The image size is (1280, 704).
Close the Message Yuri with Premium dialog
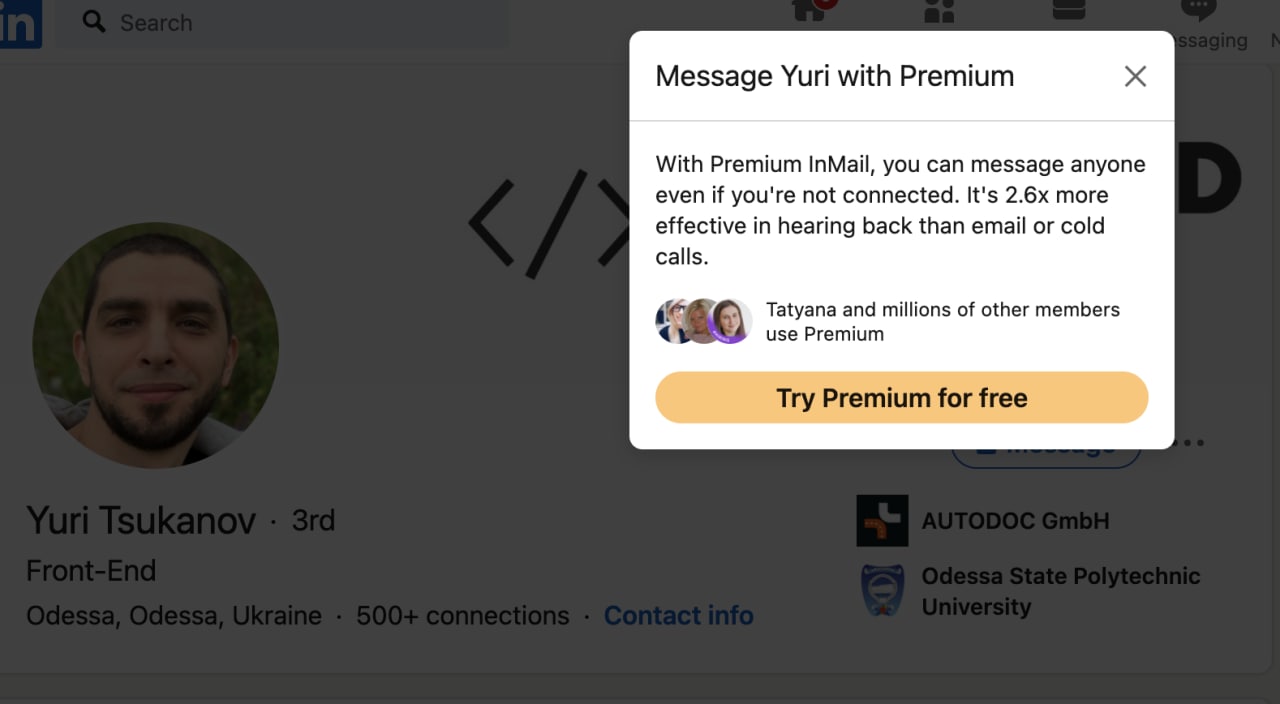pos(1135,76)
